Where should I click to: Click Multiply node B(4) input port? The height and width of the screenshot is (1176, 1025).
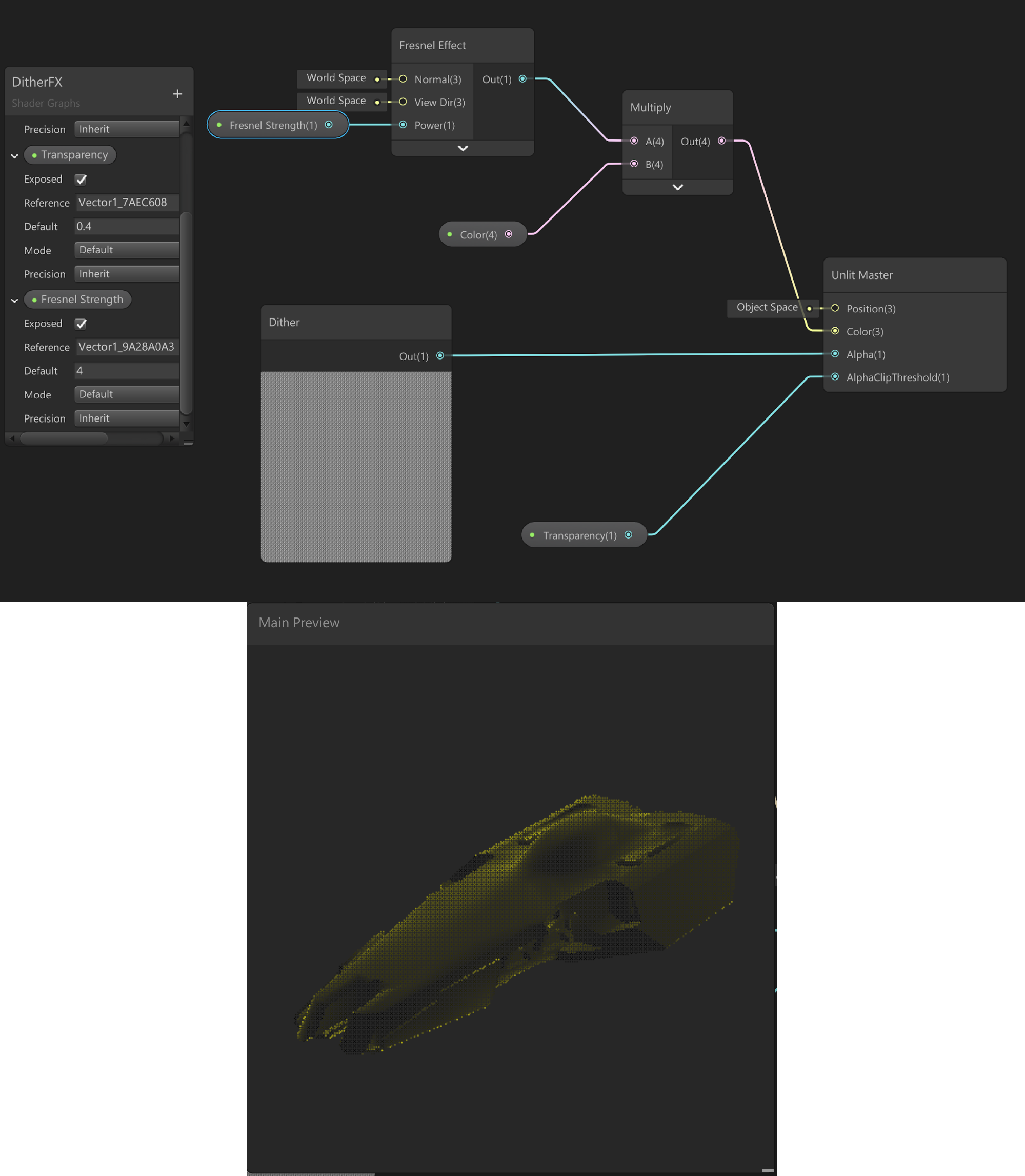coord(634,164)
